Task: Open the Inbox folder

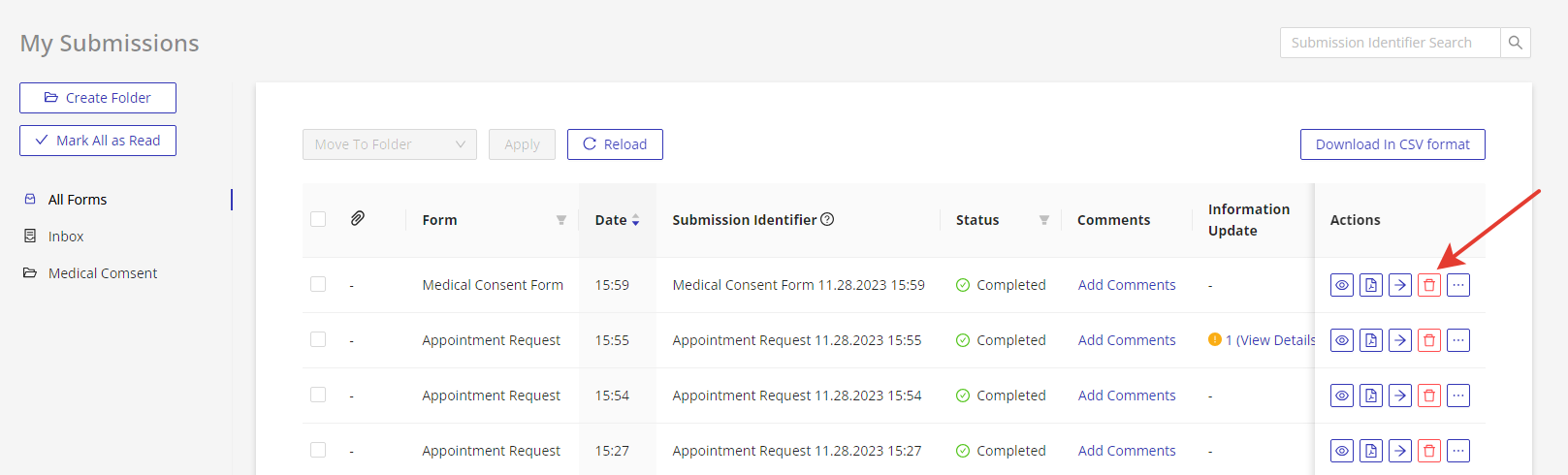Action: click(x=66, y=237)
